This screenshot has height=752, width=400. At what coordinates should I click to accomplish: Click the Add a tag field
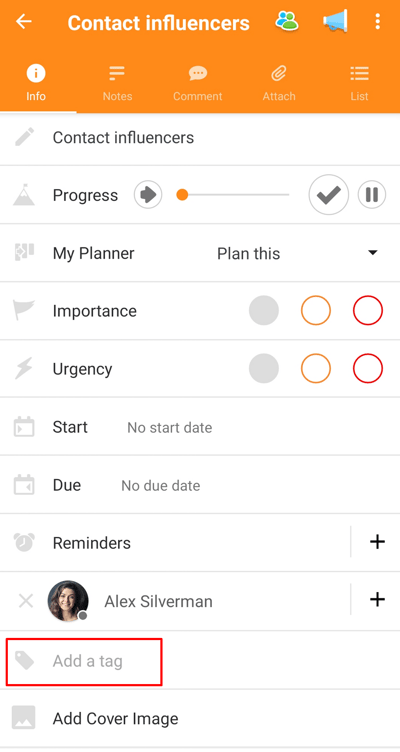click(x=84, y=661)
